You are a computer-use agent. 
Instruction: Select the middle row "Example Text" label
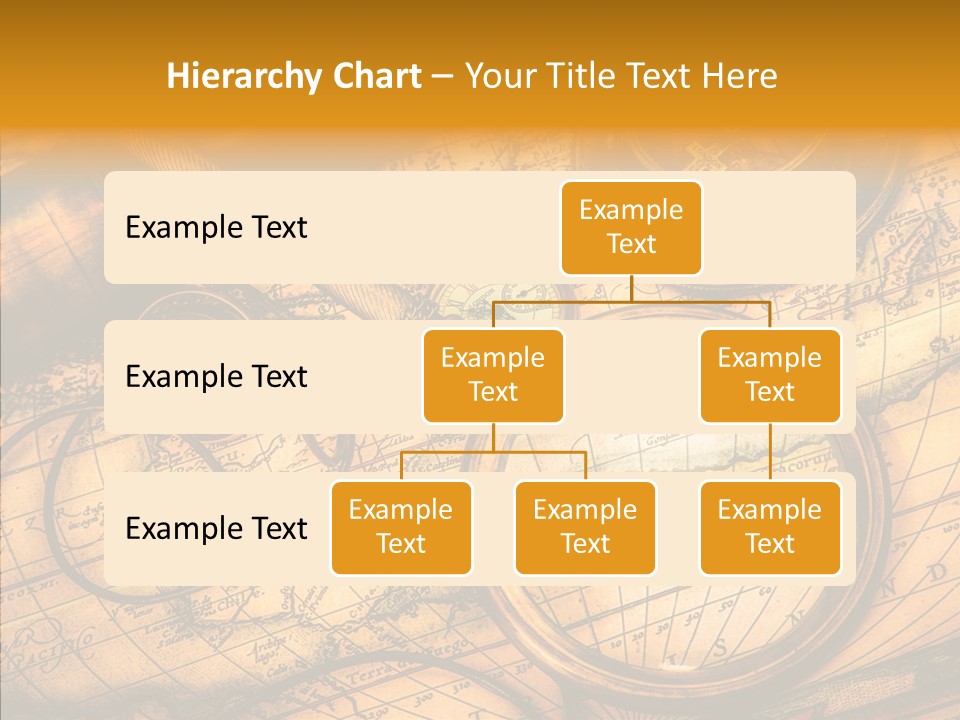216,376
